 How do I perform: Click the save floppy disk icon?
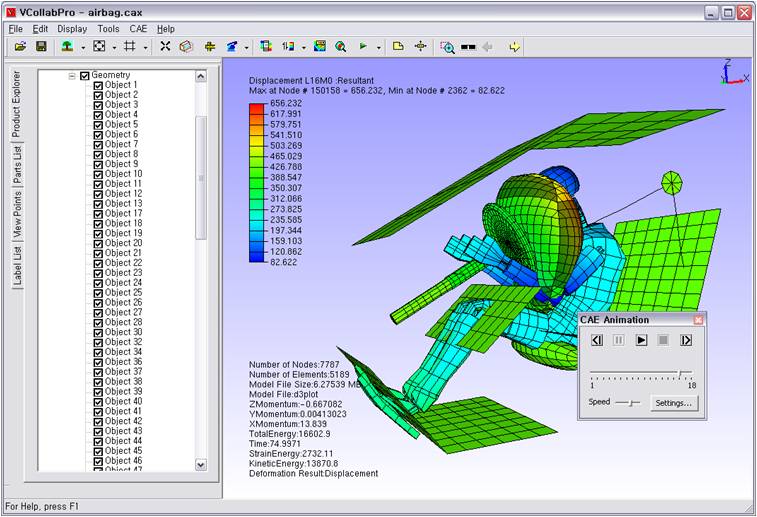point(42,46)
